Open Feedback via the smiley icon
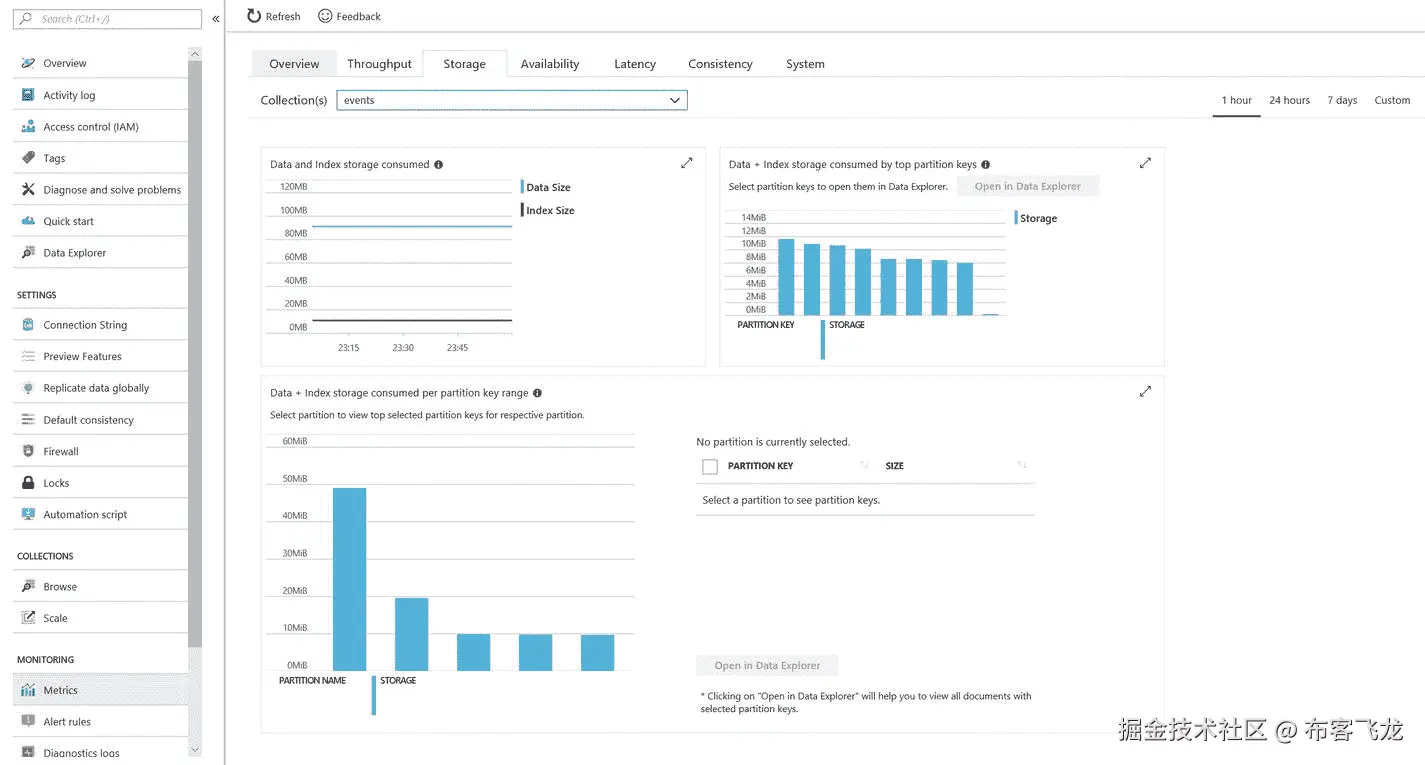This screenshot has width=1425, height=765. click(x=325, y=16)
